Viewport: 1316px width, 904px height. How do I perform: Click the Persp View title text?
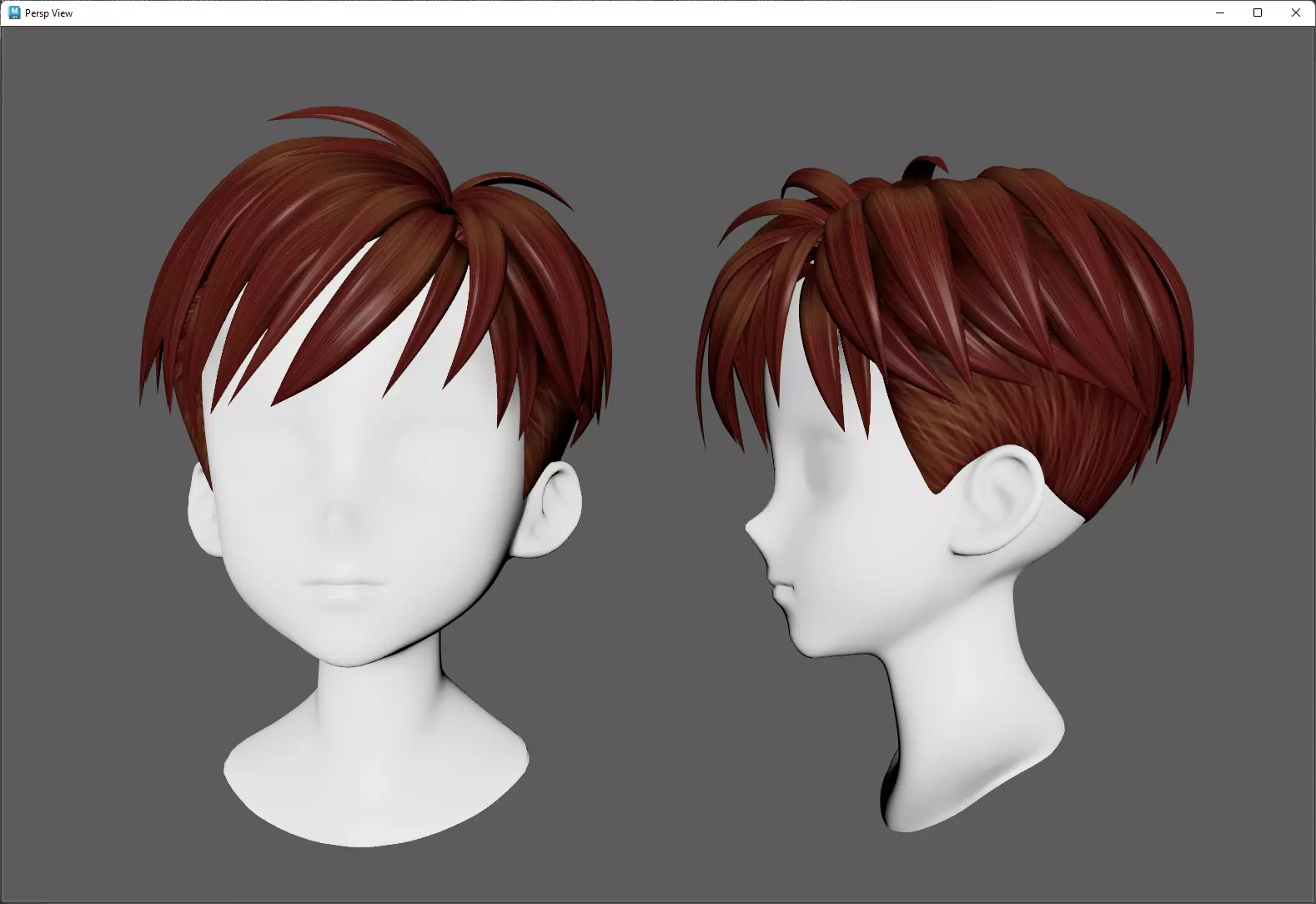point(48,13)
